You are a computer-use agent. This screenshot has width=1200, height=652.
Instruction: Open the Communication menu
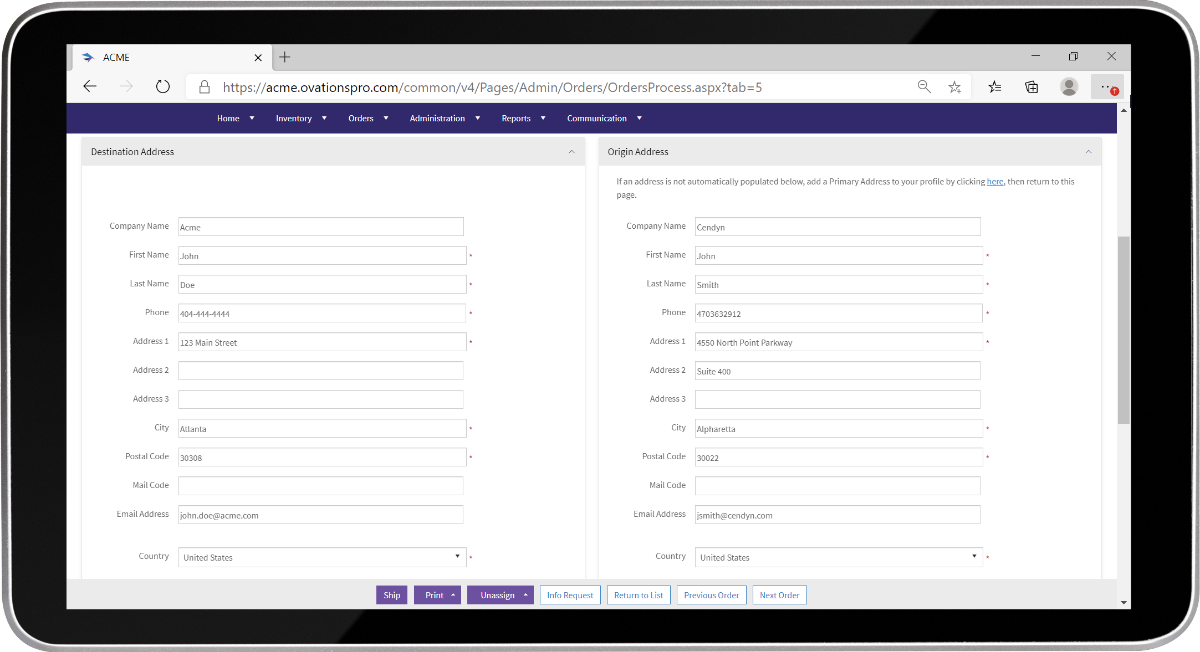604,118
